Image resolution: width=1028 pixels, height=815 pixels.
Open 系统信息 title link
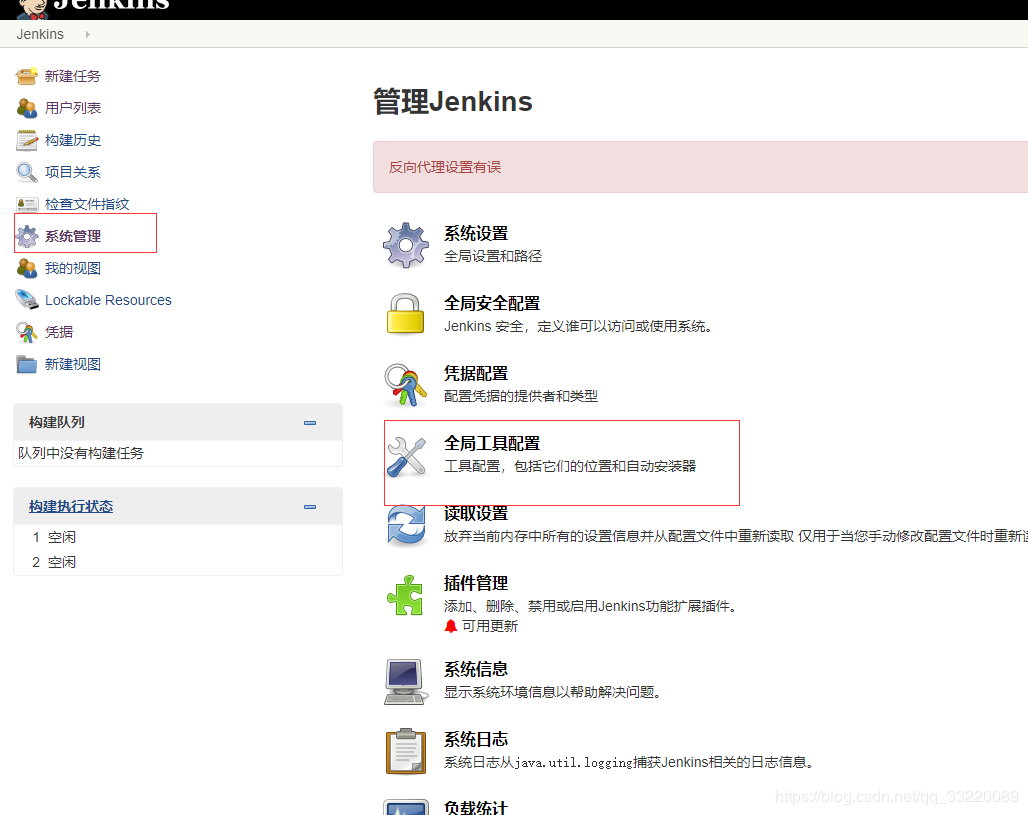[x=476, y=669]
